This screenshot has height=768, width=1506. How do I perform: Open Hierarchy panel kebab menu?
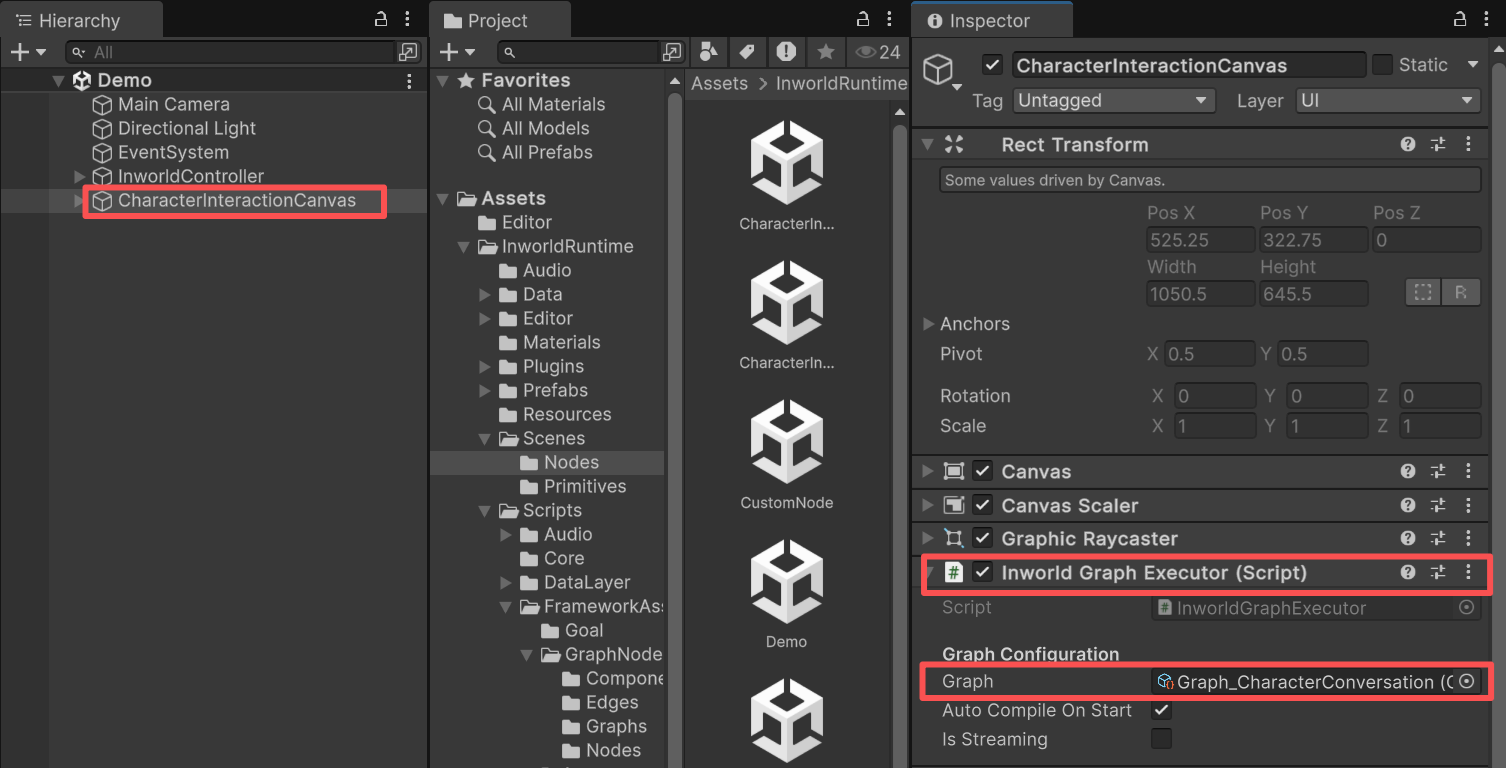(x=408, y=19)
